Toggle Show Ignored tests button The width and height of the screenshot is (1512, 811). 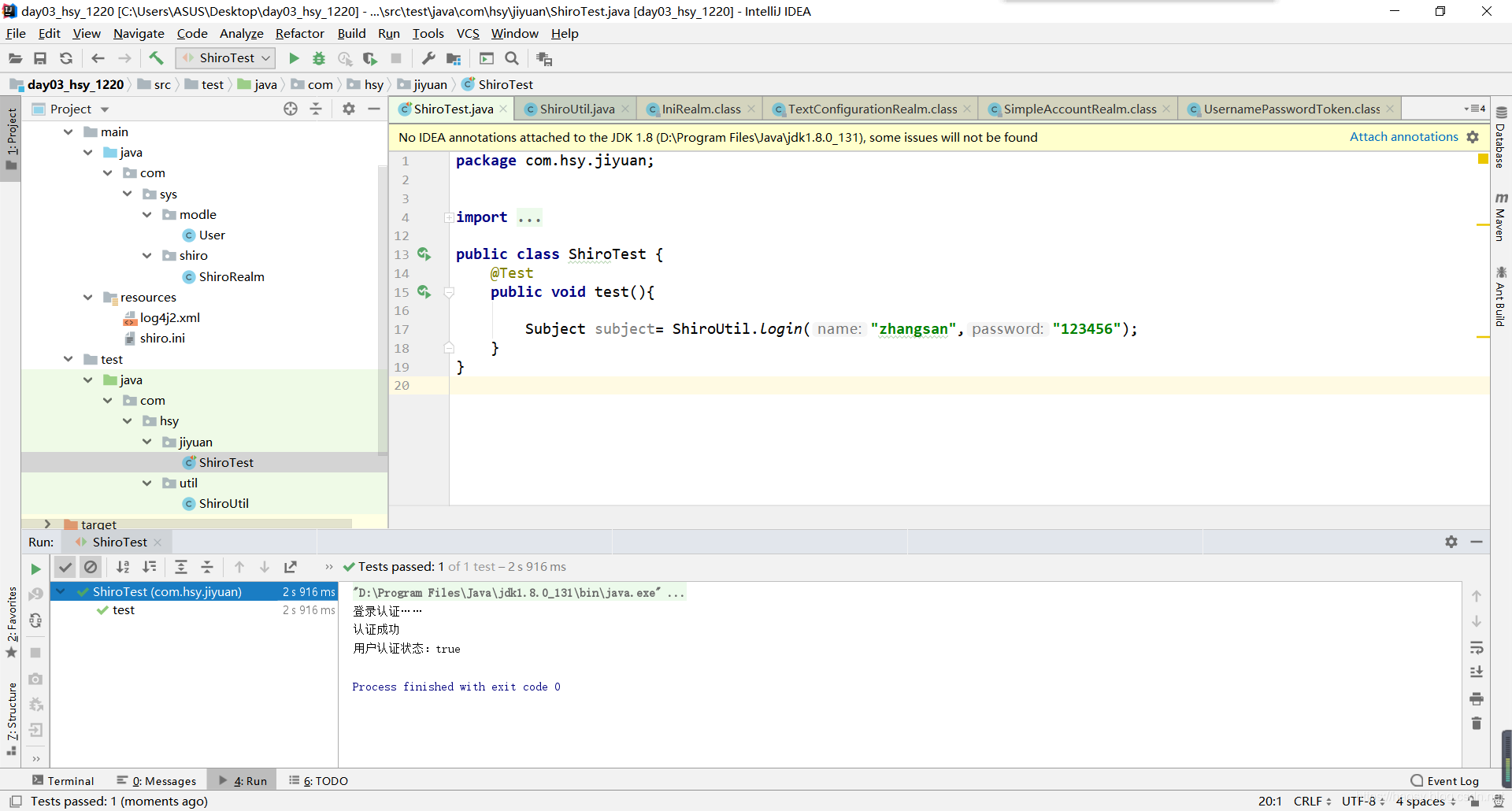tap(91, 567)
